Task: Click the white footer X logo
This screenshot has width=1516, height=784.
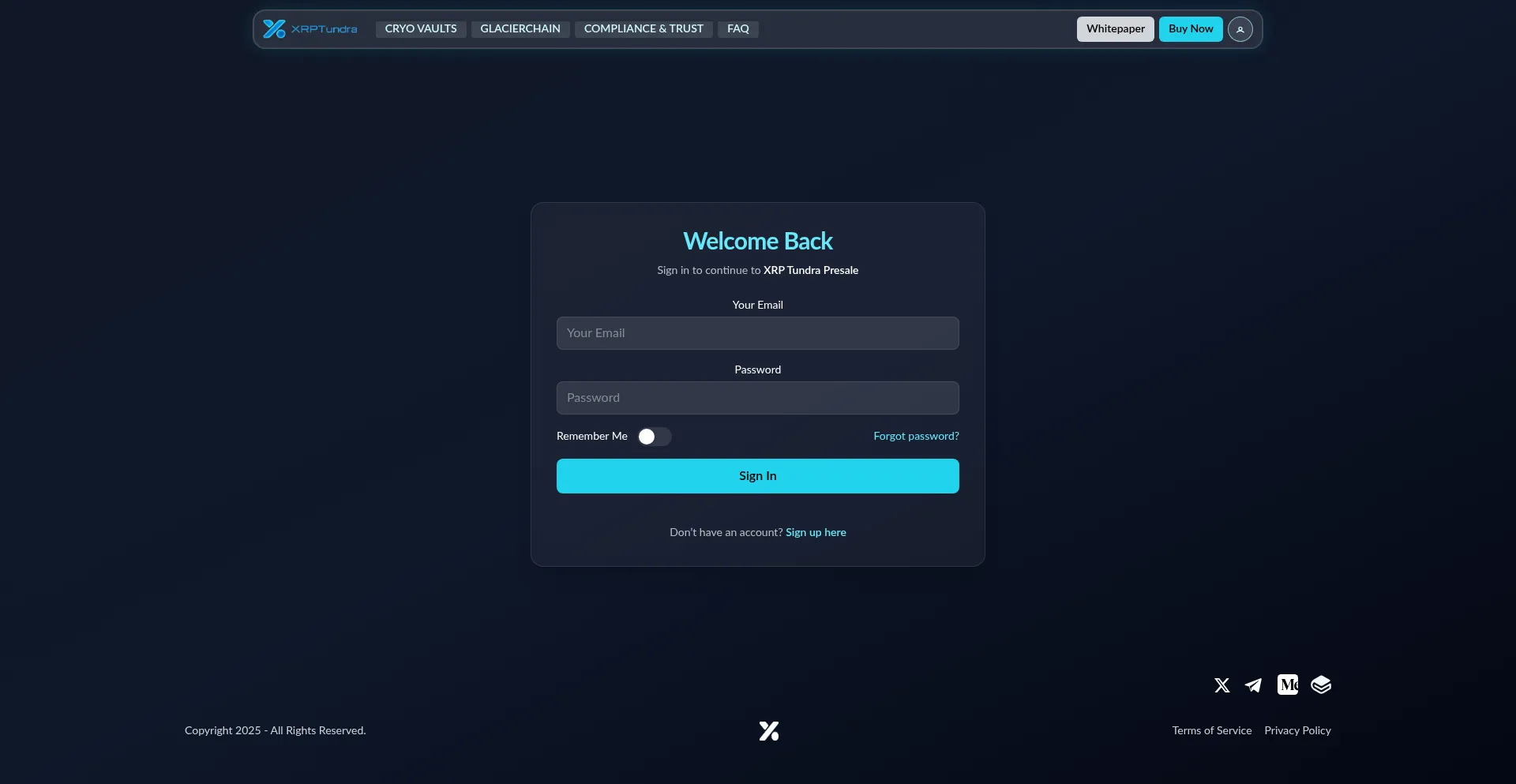Action: (768, 731)
